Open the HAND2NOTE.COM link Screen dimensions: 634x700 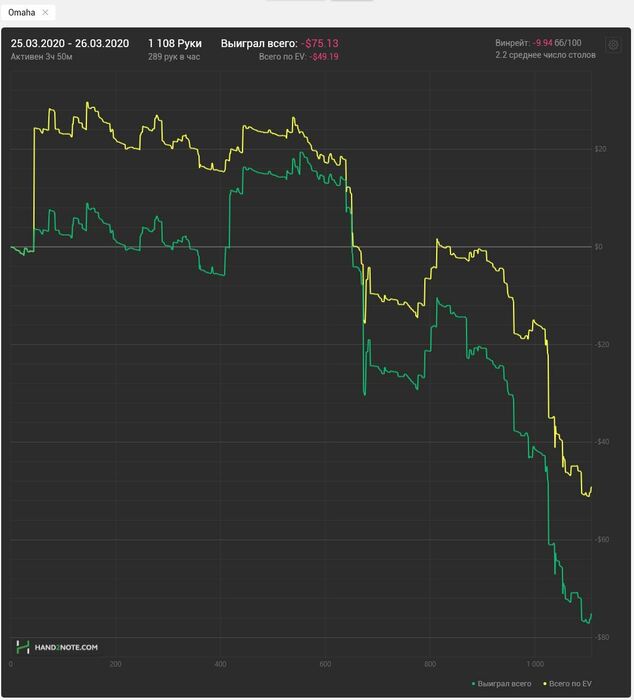[x=66, y=647]
